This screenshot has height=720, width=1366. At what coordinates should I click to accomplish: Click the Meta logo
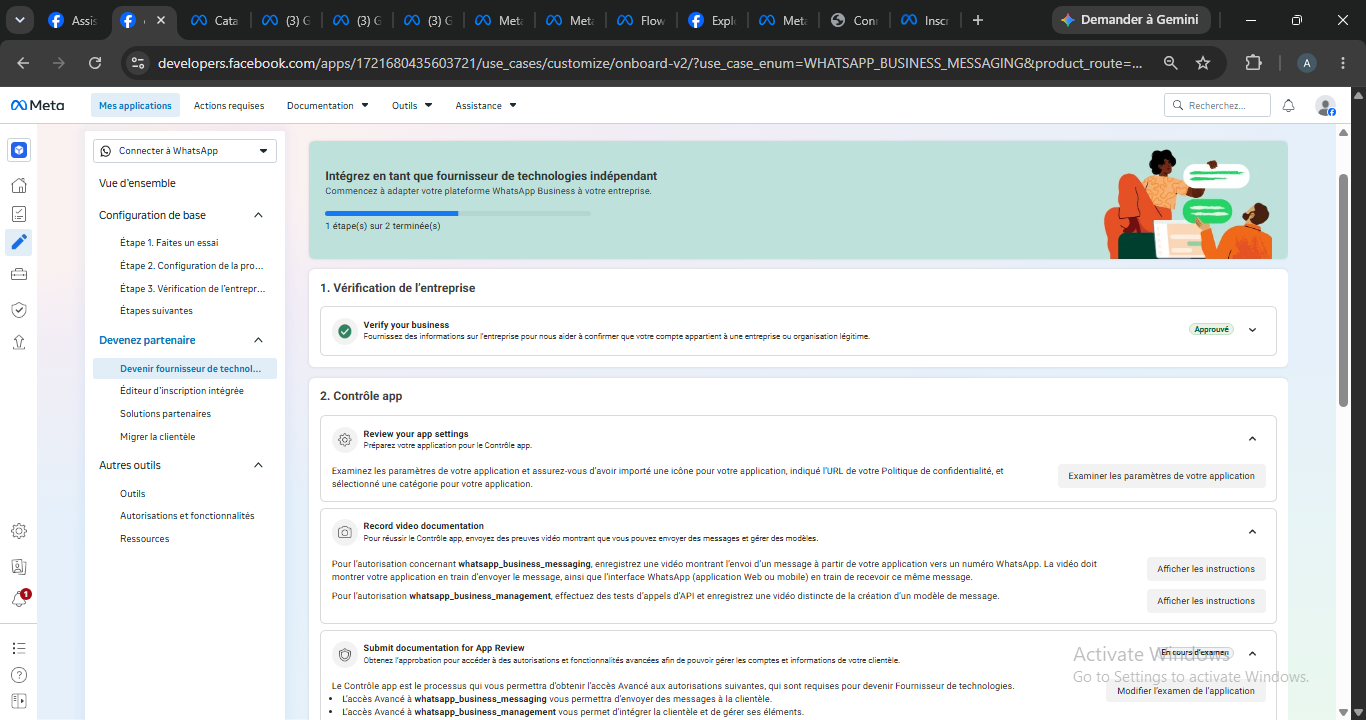pos(37,105)
